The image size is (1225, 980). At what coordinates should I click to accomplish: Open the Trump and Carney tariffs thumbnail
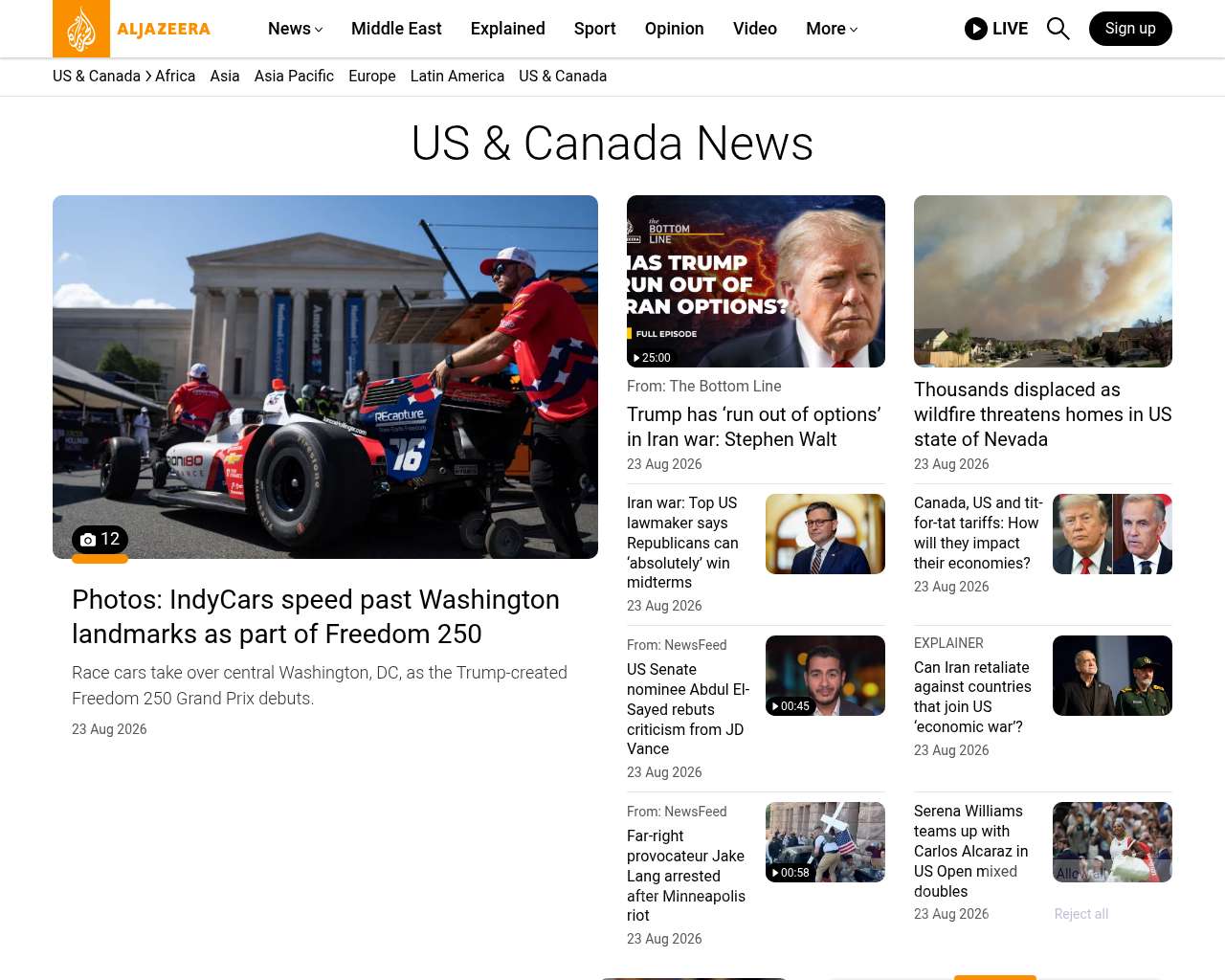pos(1112,534)
